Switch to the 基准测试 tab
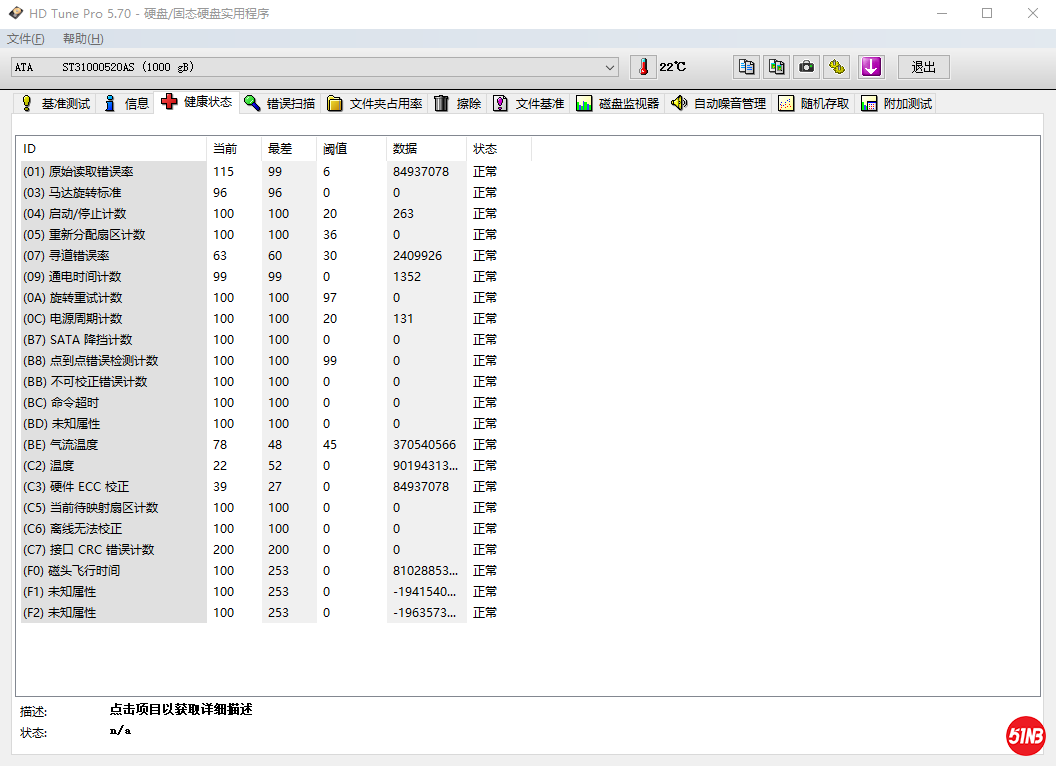1056x766 pixels. click(x=56, y=103)
